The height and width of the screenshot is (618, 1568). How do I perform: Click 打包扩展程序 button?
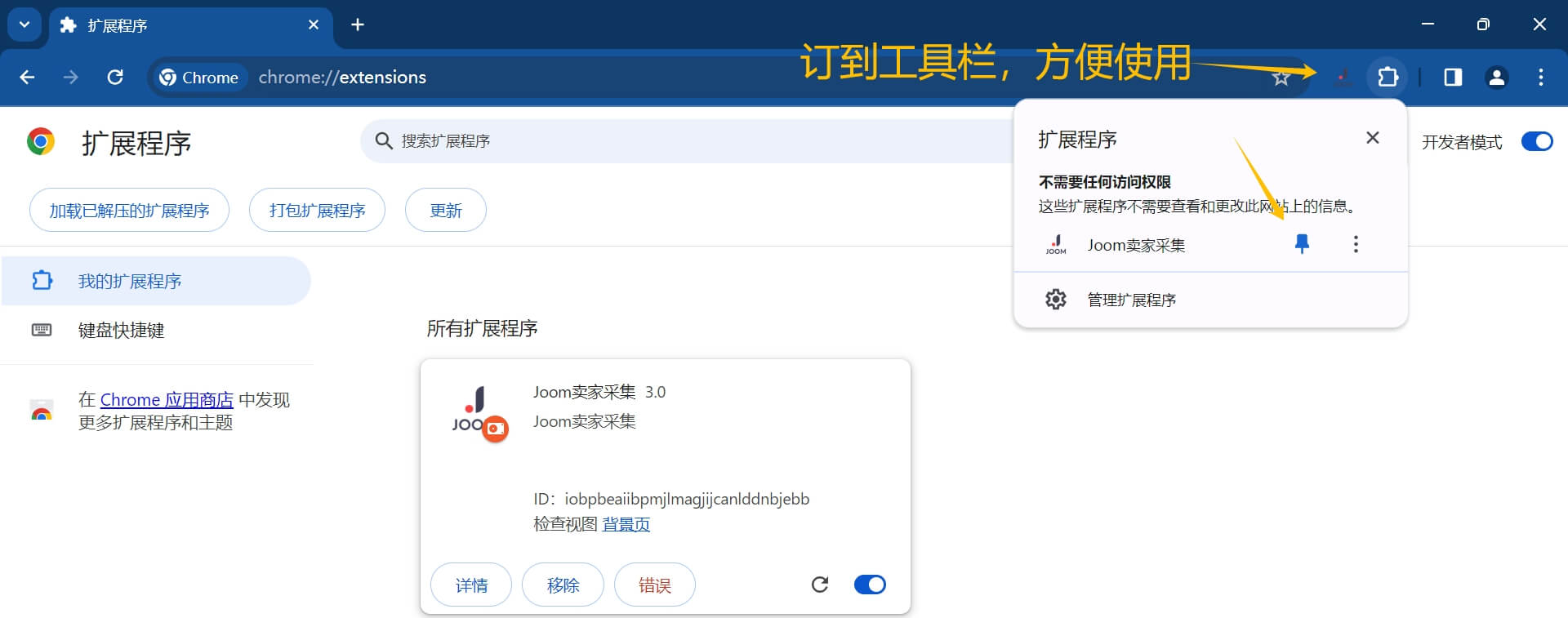pos(317,211)
